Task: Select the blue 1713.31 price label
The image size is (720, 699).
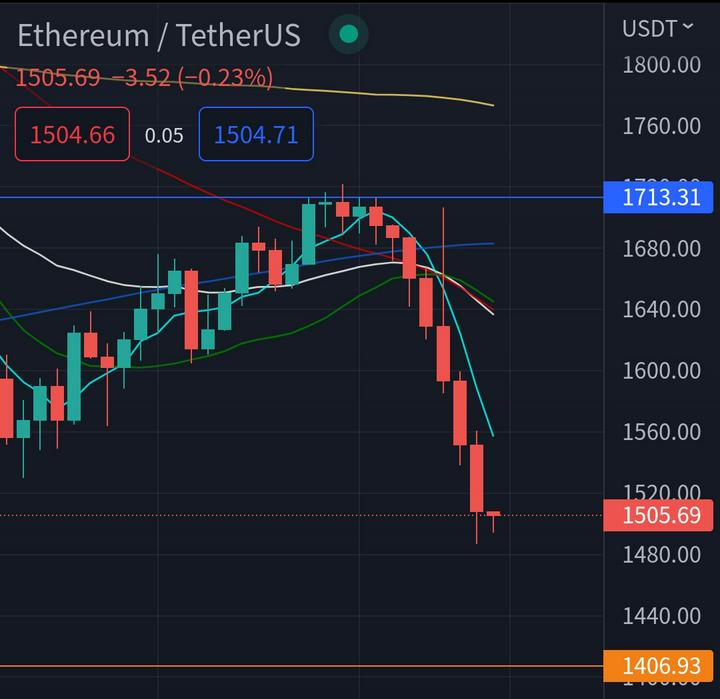Action: pos(661,196)
